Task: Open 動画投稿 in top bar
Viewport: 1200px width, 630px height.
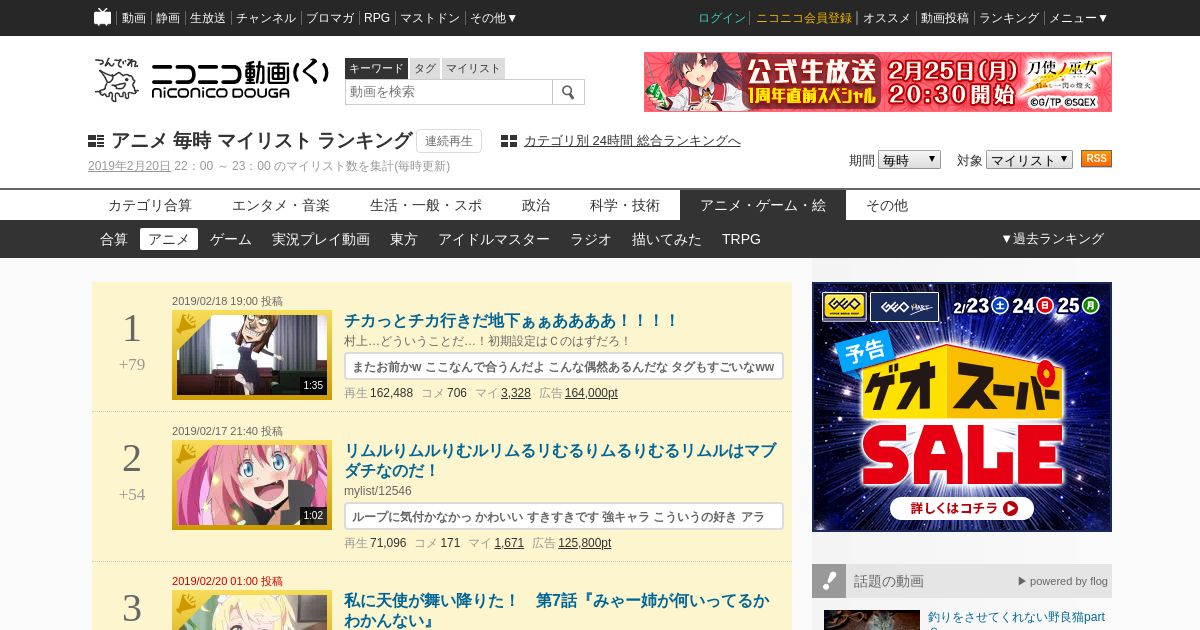Action: pyautogui.click(x=945, y=18)
